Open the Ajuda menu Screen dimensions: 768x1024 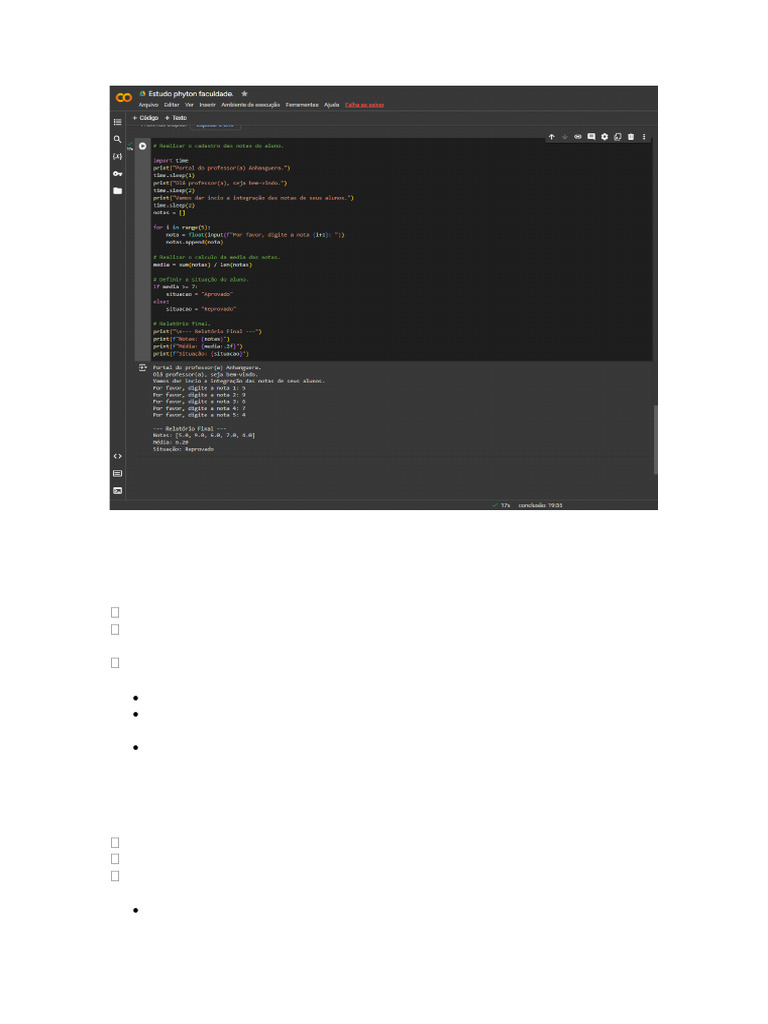(332, 105)
